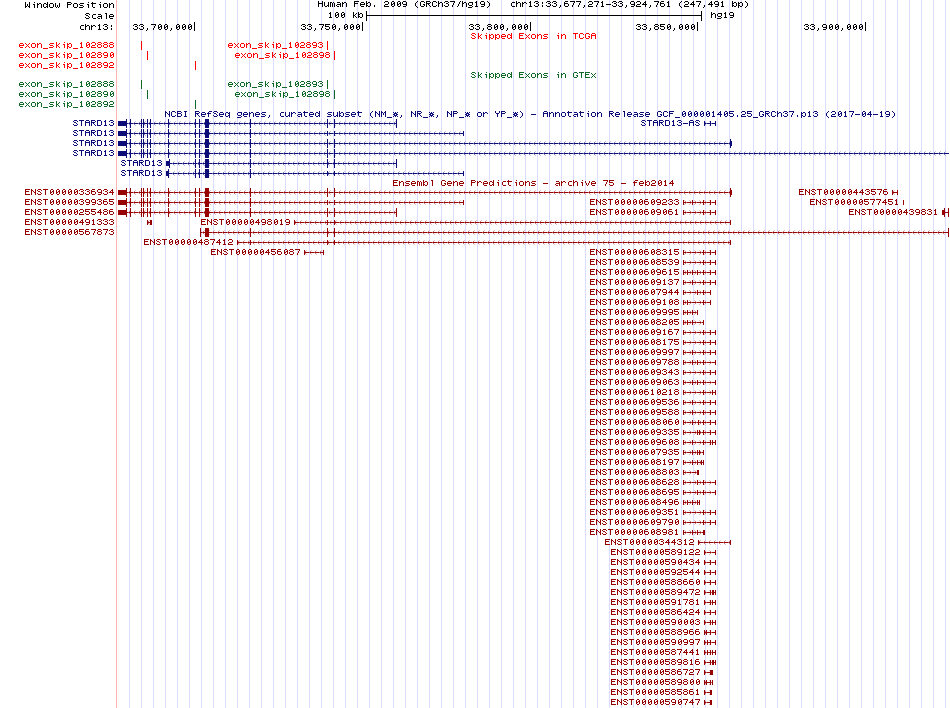Open transcript ENST00000609335
The height and width of the screenshot is (708, 950).
point(634,432)
